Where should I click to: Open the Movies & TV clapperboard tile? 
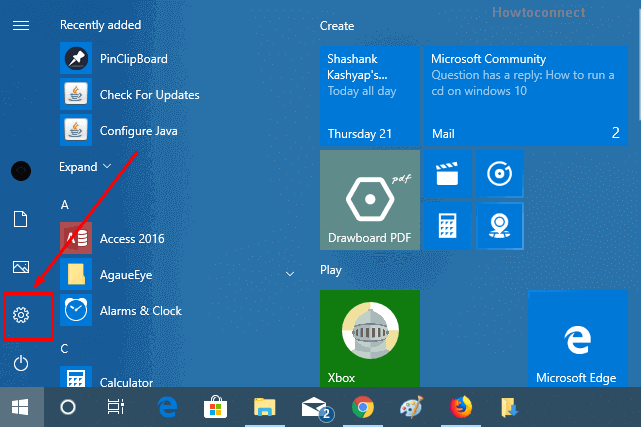pos(448,174)
